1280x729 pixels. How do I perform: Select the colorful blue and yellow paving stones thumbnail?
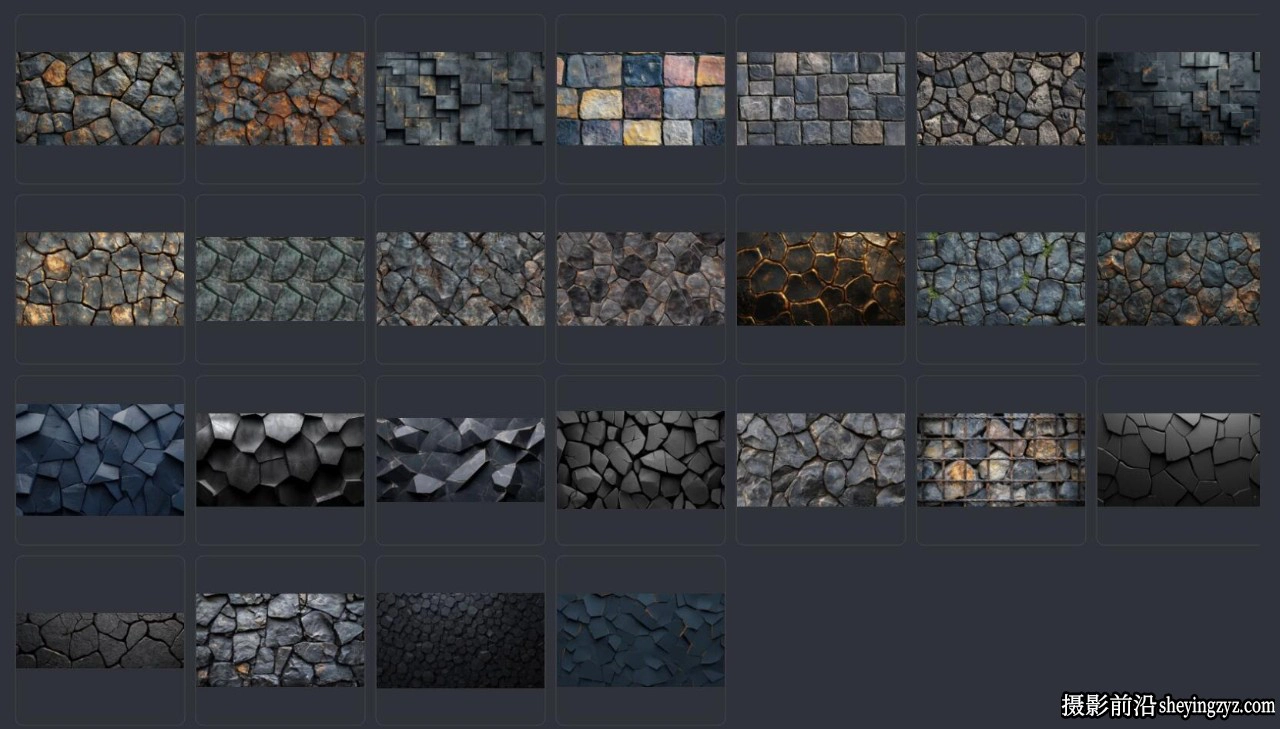point(641,99)
